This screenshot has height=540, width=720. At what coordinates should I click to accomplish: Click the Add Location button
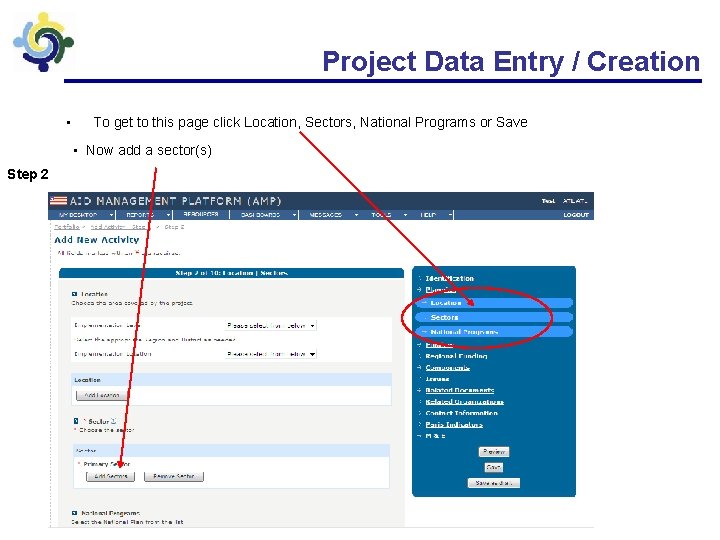101,395
